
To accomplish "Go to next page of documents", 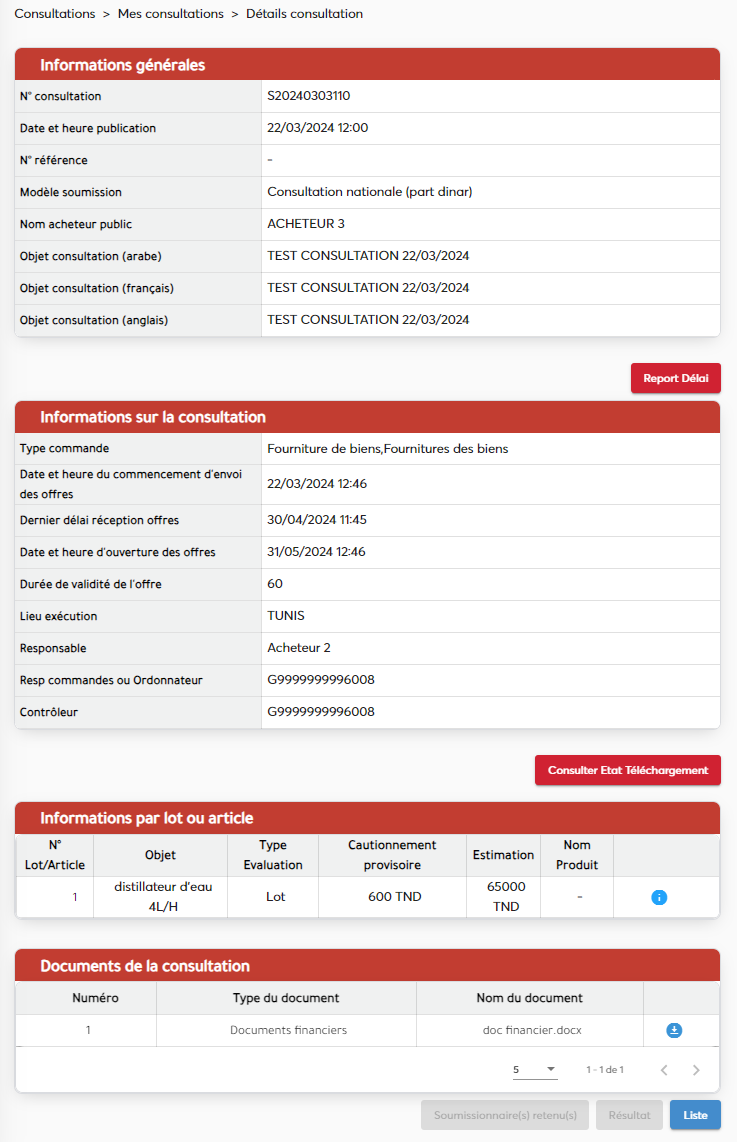I will (696, 1070).
